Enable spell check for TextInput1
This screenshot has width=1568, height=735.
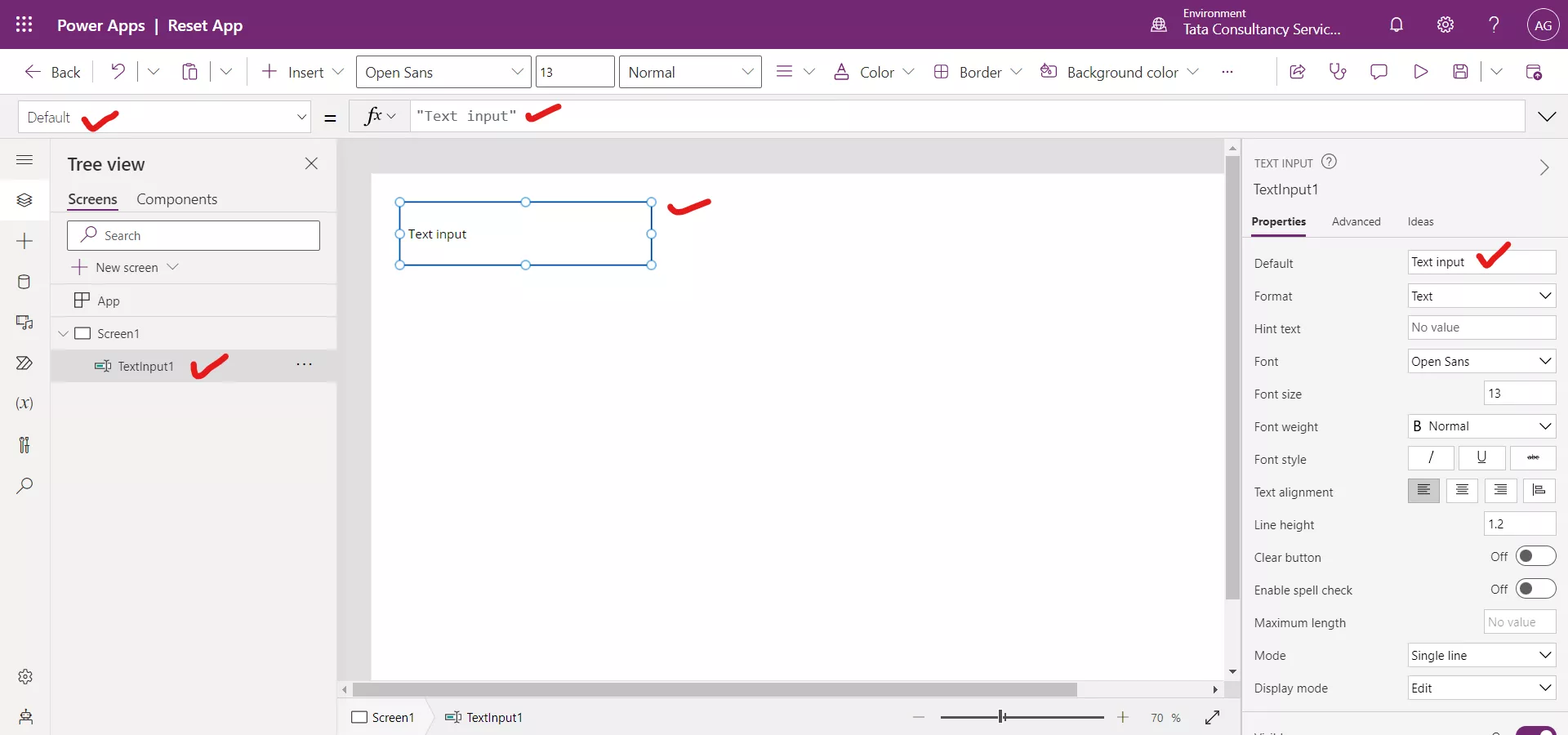[x=1534, y=589]
